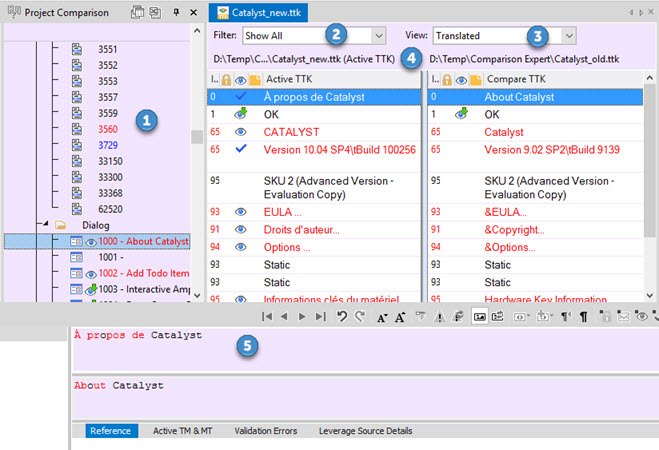
Task: Click the checkmark on À propos de Catalyst row
Action: click(x=241, y=96)
